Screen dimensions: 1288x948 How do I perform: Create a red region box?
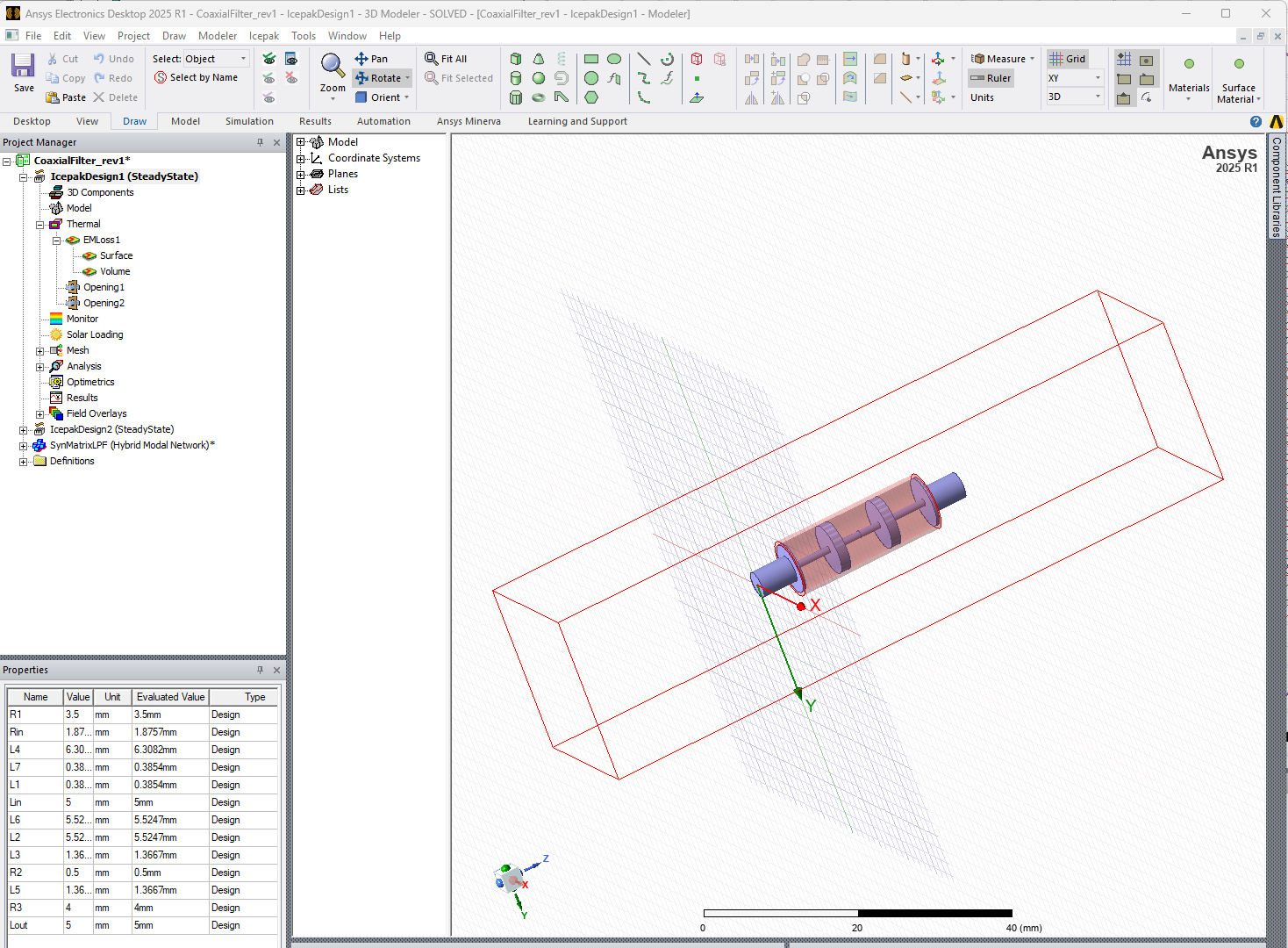point(697,59)
